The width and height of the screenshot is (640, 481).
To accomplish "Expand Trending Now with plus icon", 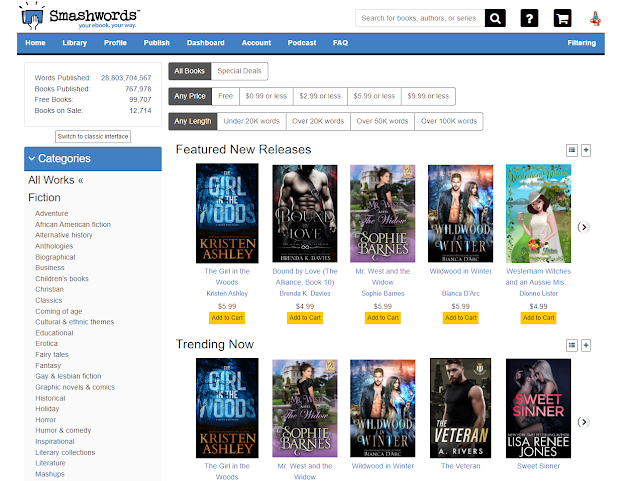I will 586,345.
